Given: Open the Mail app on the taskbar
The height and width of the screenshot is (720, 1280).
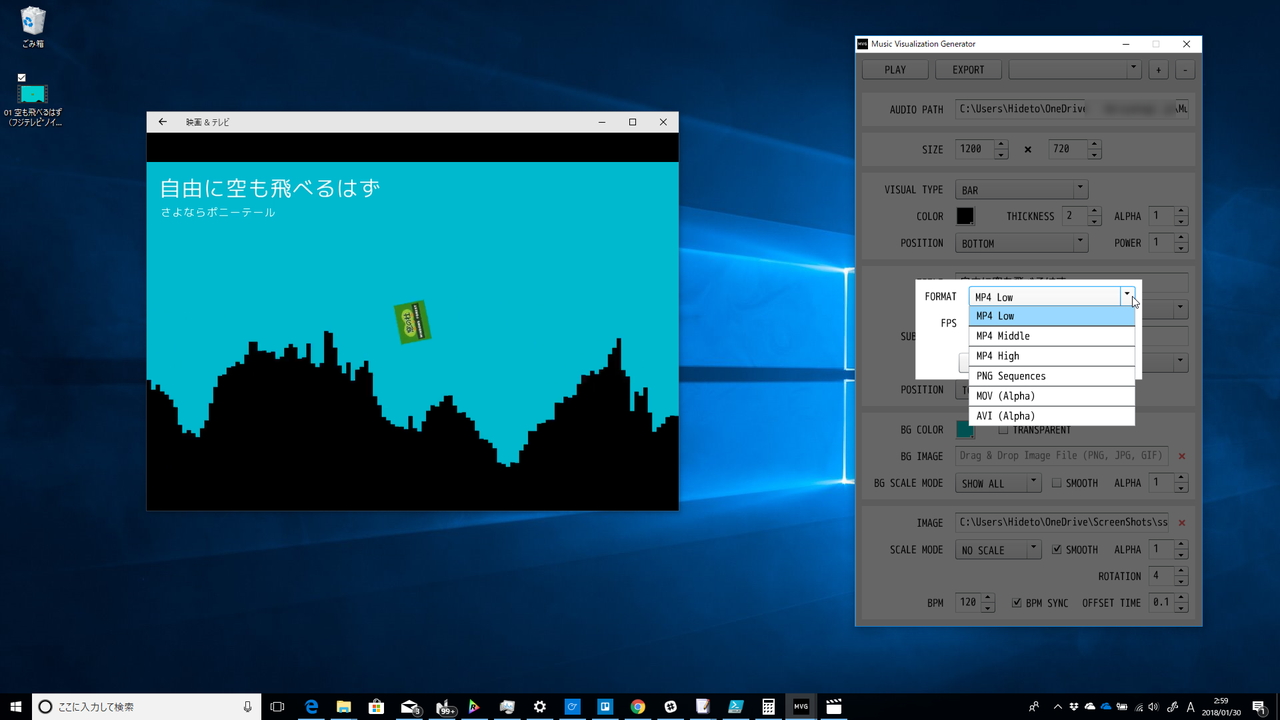Looking at the screenshot, I should tap(410, 706).
